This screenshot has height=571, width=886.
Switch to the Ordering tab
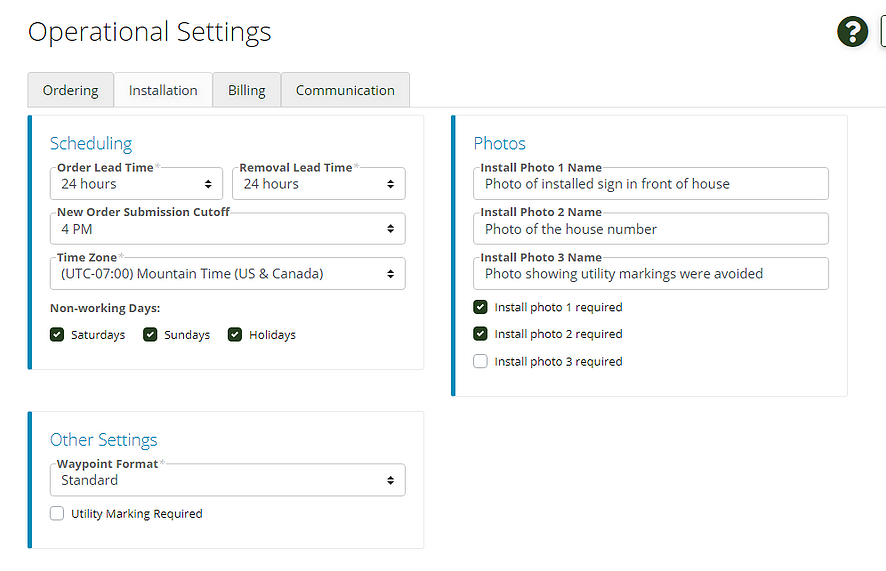(71, 90)
